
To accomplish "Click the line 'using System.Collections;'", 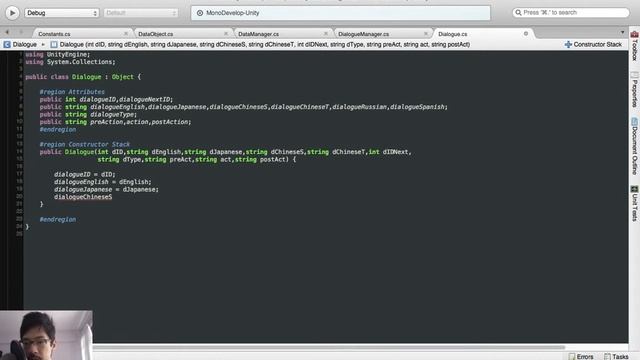I will (70, 62).
